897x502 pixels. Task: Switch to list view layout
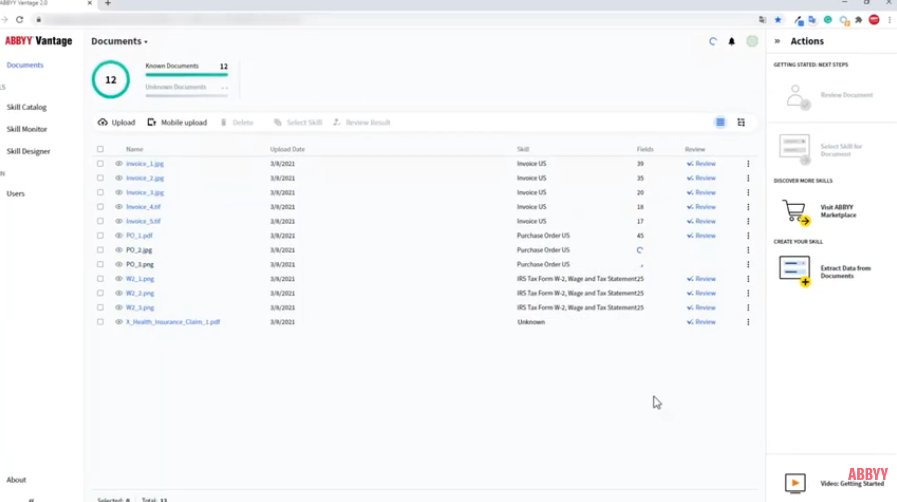pos(720,122)
